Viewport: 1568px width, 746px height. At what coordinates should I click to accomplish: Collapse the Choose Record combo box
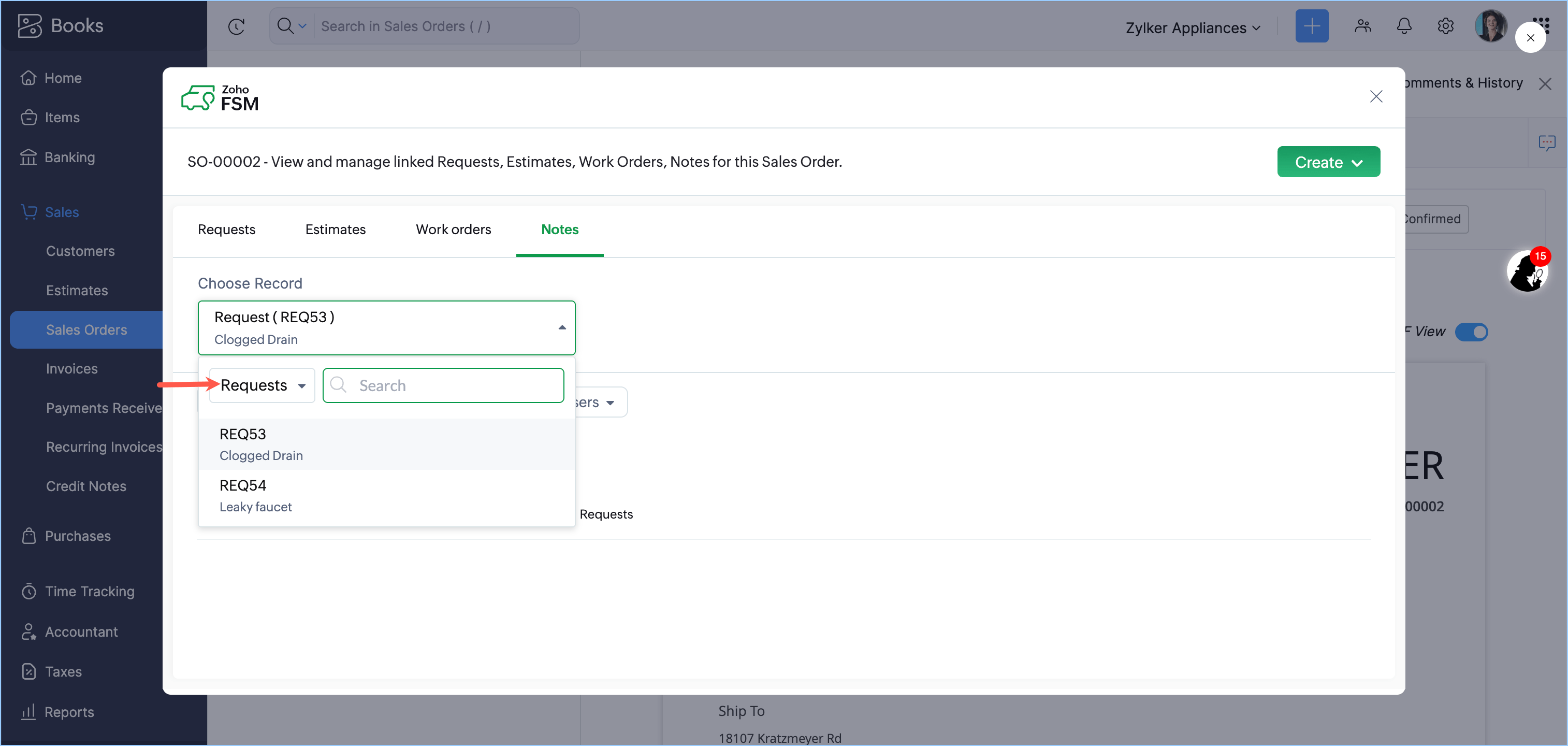coord(561,327)
